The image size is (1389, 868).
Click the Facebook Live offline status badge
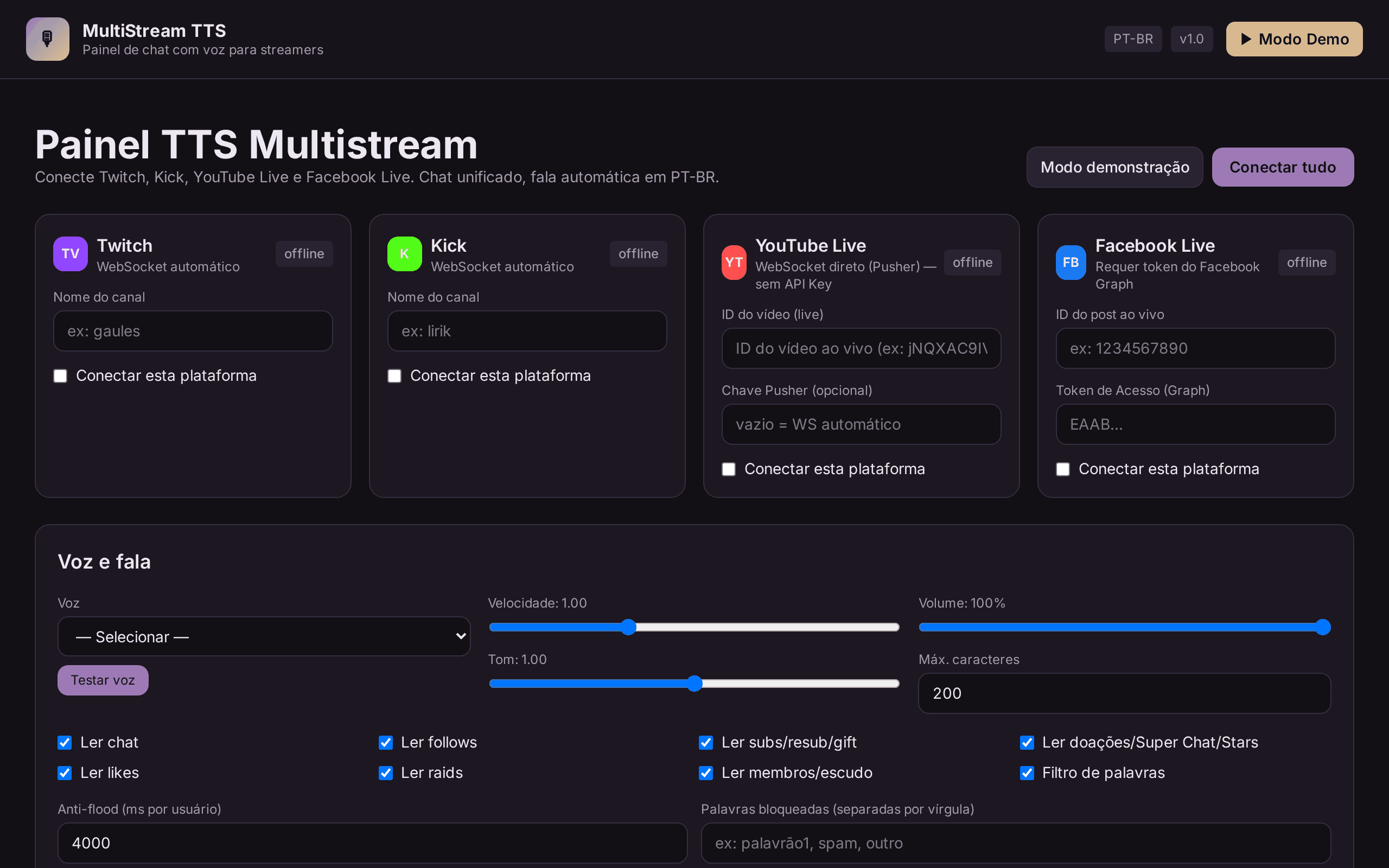point(1307,263)
